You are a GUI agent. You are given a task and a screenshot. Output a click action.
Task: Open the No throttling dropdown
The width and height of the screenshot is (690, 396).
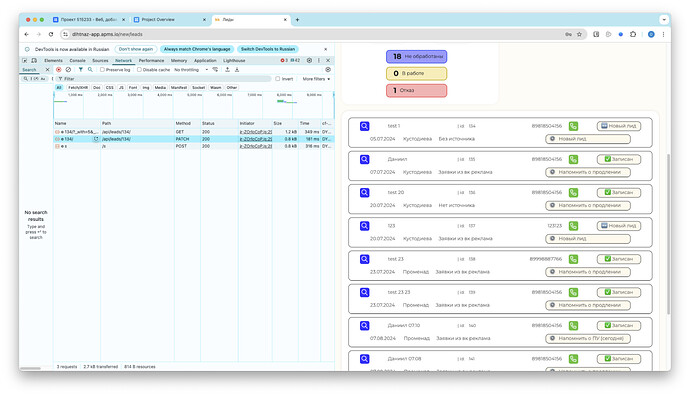(191, 70)
